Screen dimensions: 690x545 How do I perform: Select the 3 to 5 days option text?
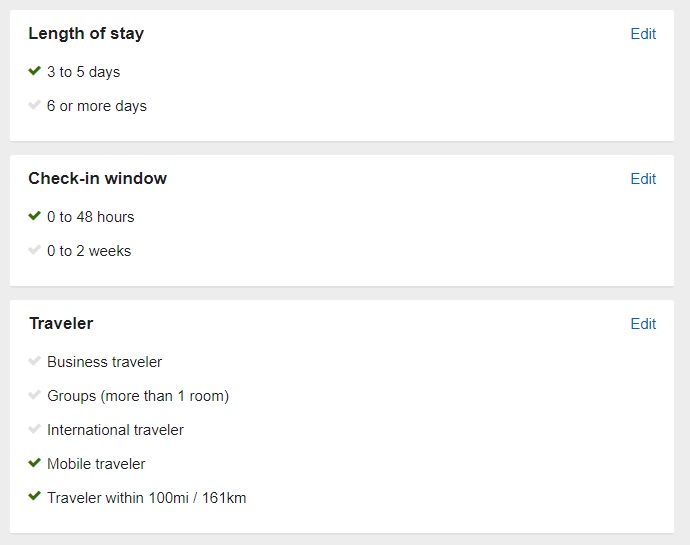[84, 72]
